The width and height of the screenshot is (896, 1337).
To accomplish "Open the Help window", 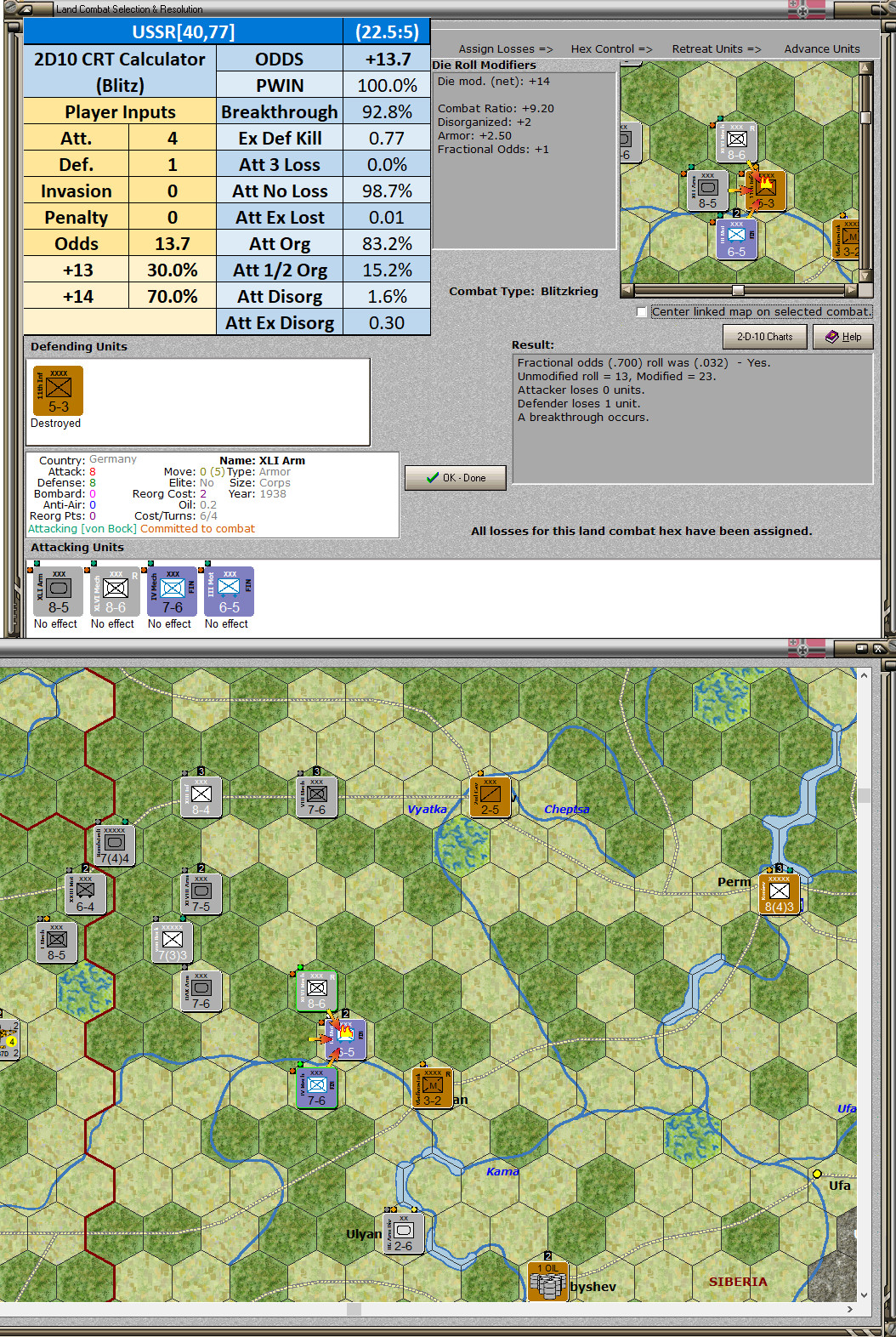I will pyautogui.click(x=843, y=337).
